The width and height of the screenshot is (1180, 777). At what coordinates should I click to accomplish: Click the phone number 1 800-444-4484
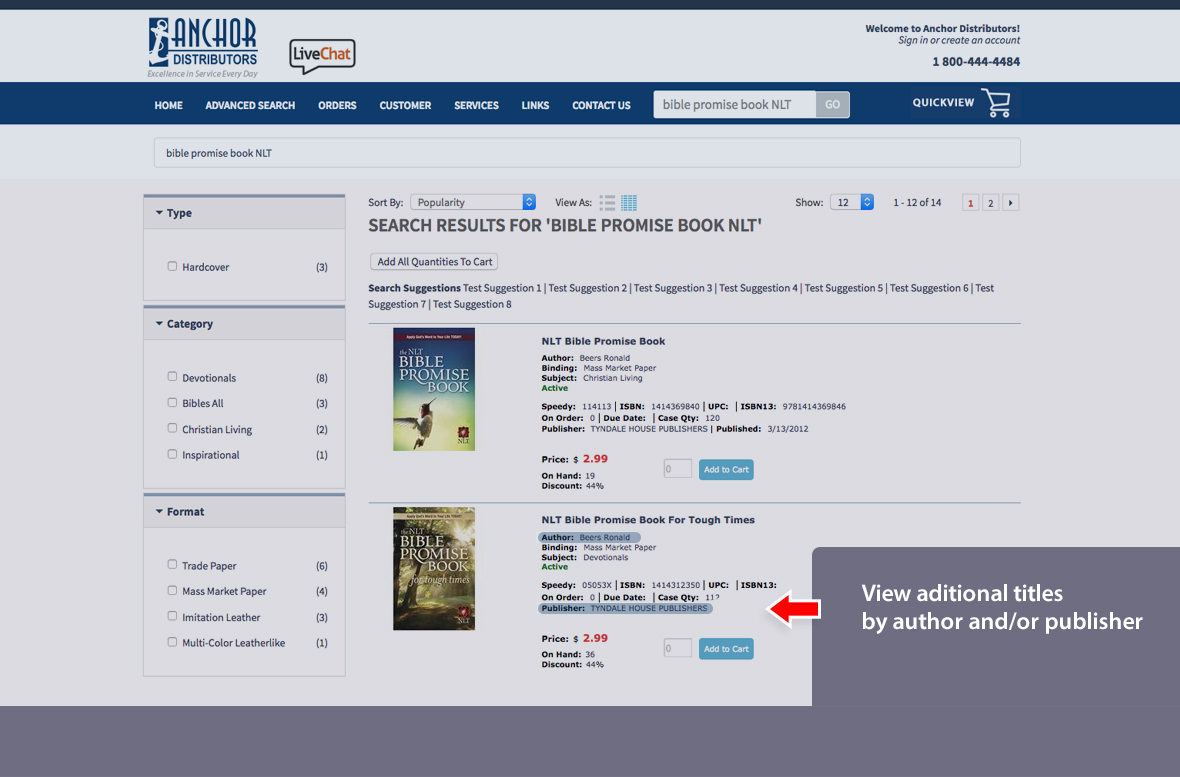point(976,62)
